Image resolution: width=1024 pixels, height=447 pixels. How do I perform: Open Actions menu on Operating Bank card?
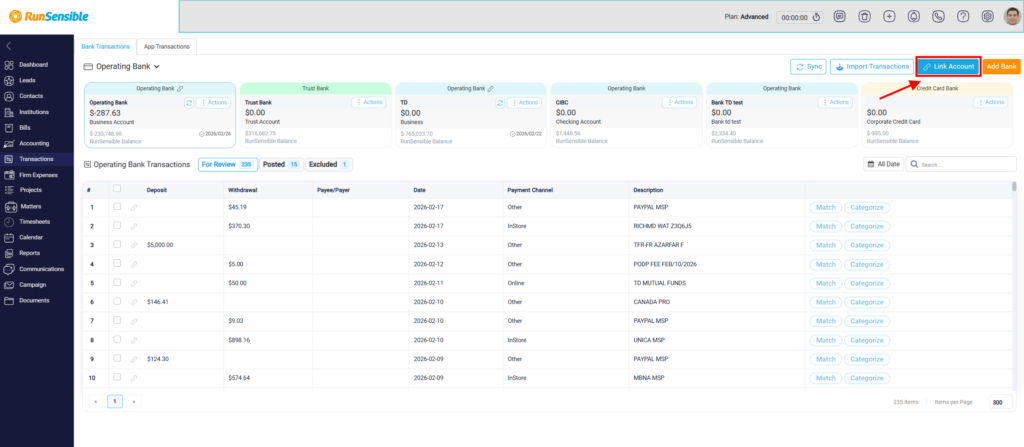point(214,103)
